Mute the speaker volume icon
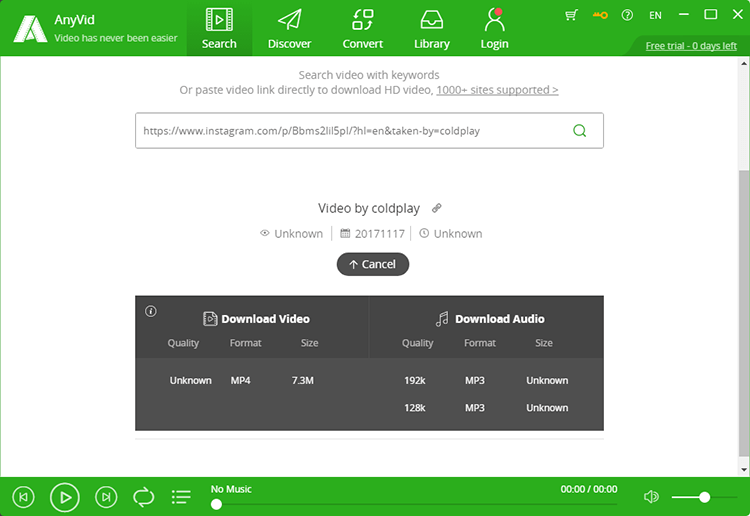The height and width of the screenshot is (516, 750). [x=651, y=497]
